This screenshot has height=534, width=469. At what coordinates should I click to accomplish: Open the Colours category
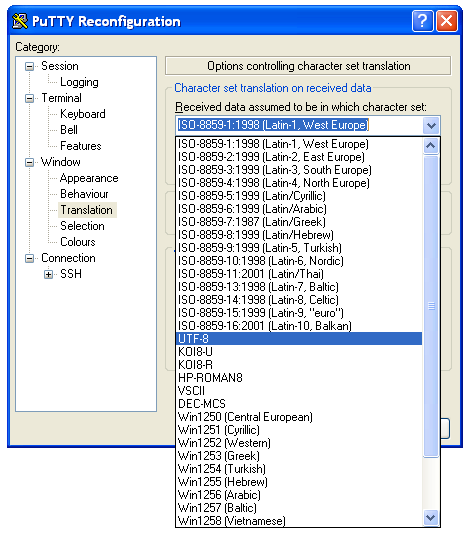78,242
